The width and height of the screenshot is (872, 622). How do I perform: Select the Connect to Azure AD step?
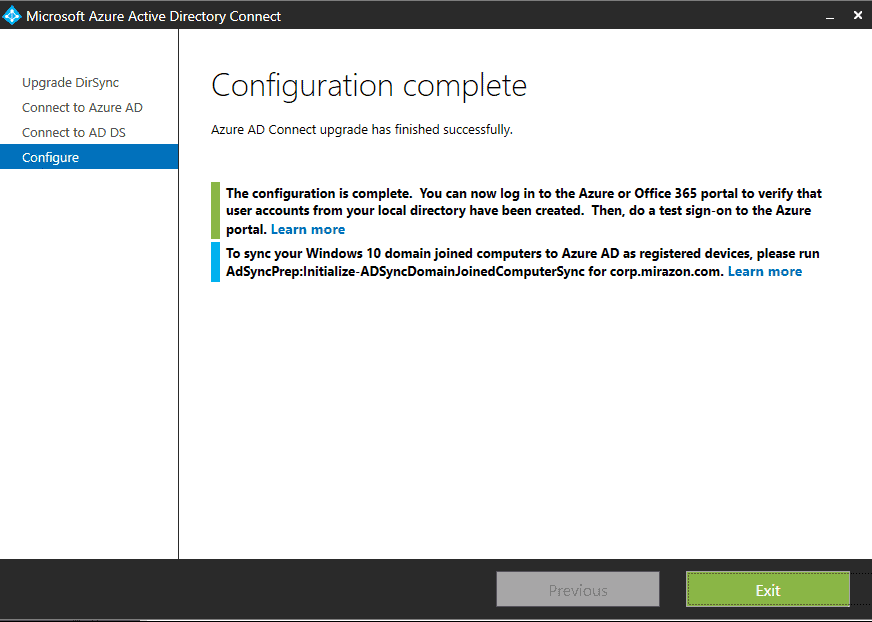click(82, 107)
